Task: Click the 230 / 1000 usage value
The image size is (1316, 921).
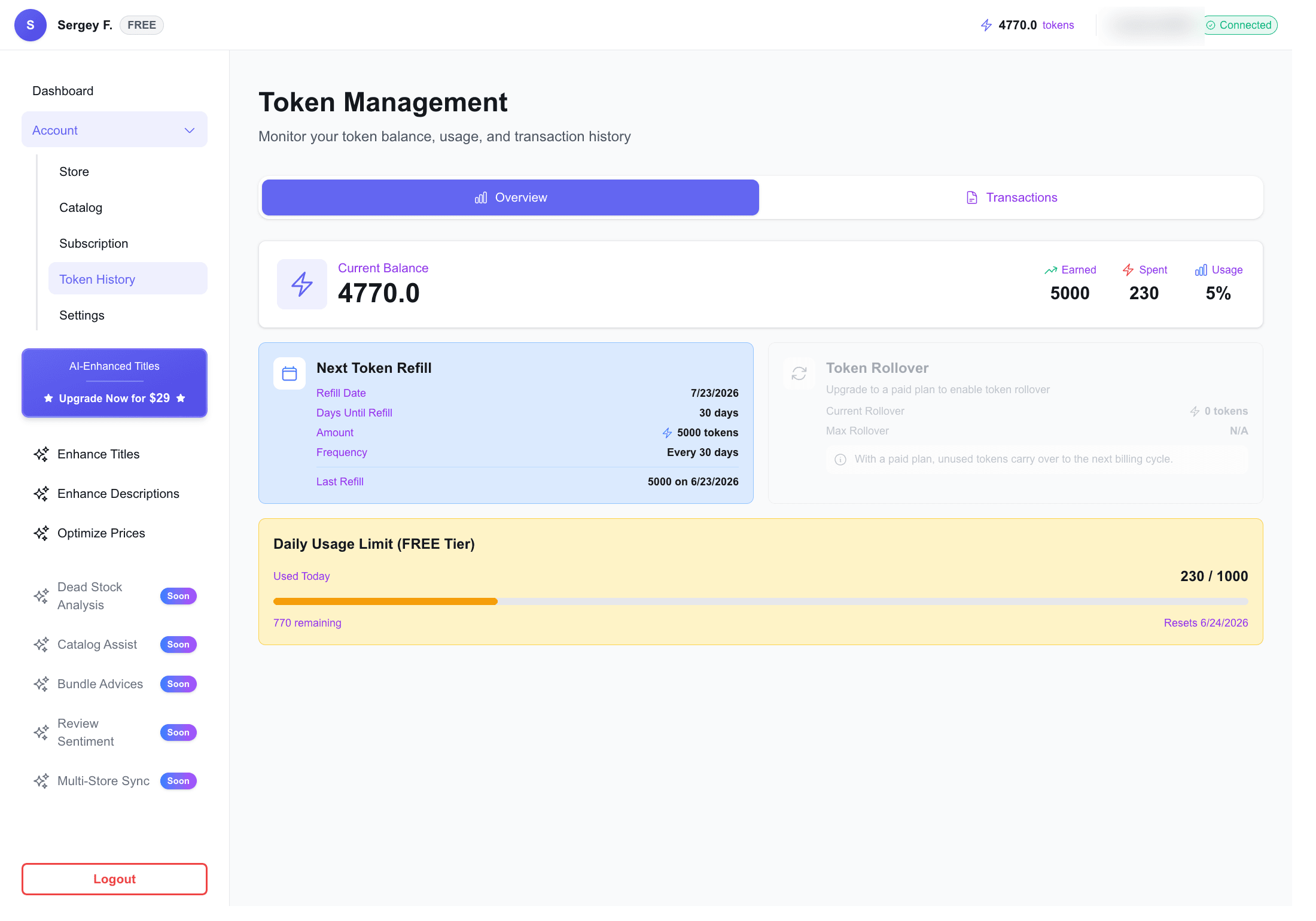Action: (x=1214, y=576)
